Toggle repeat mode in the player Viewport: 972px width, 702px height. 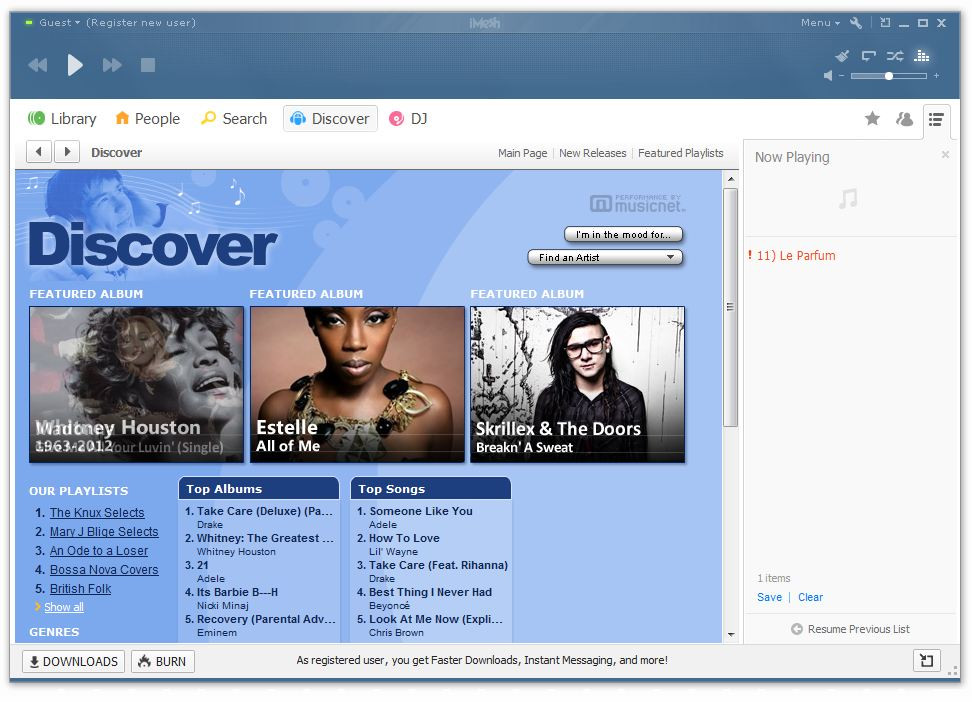coord(868,56)
